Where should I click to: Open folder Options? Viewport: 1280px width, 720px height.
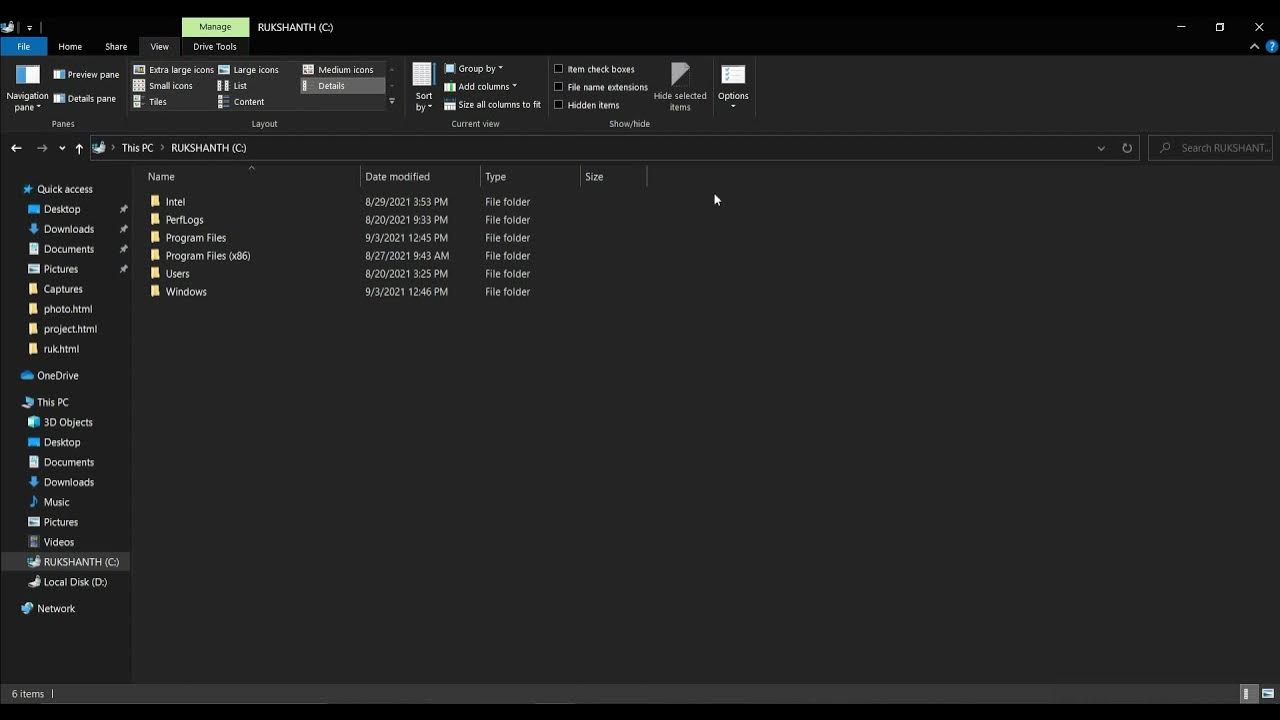733,88
